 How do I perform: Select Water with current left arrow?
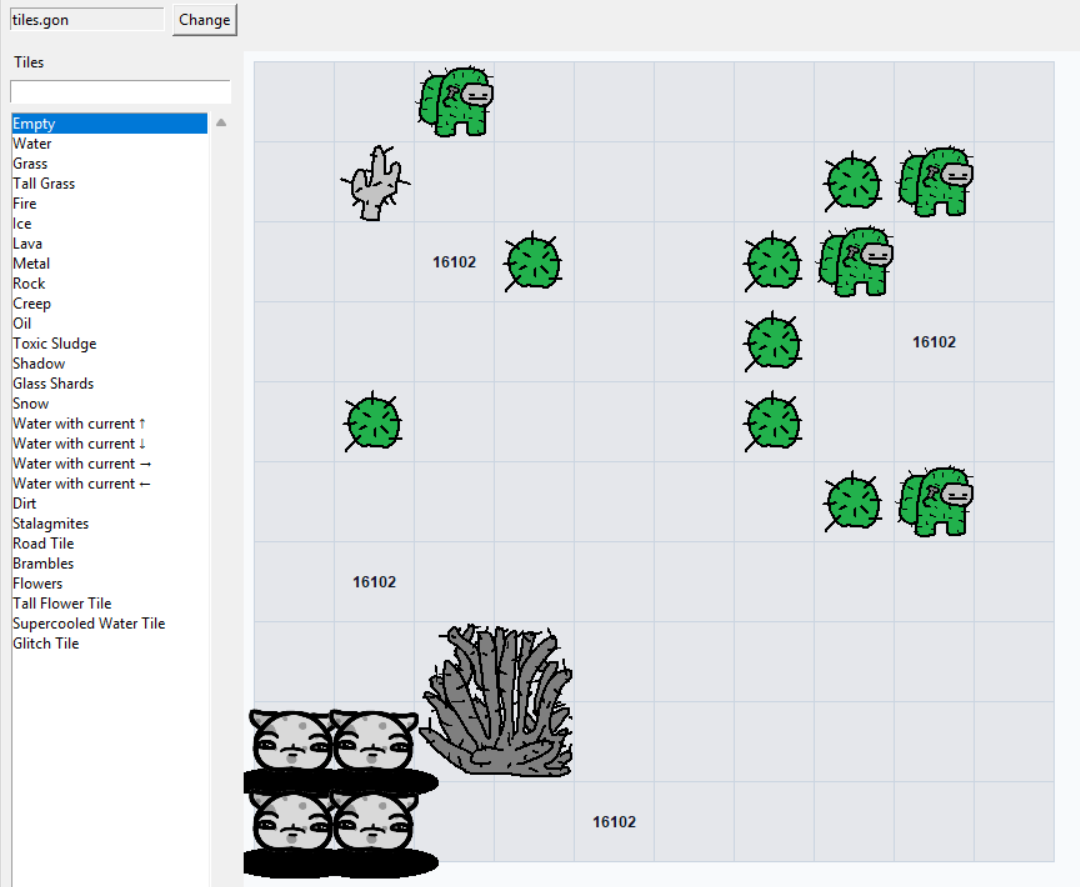[x=109, y=483]
